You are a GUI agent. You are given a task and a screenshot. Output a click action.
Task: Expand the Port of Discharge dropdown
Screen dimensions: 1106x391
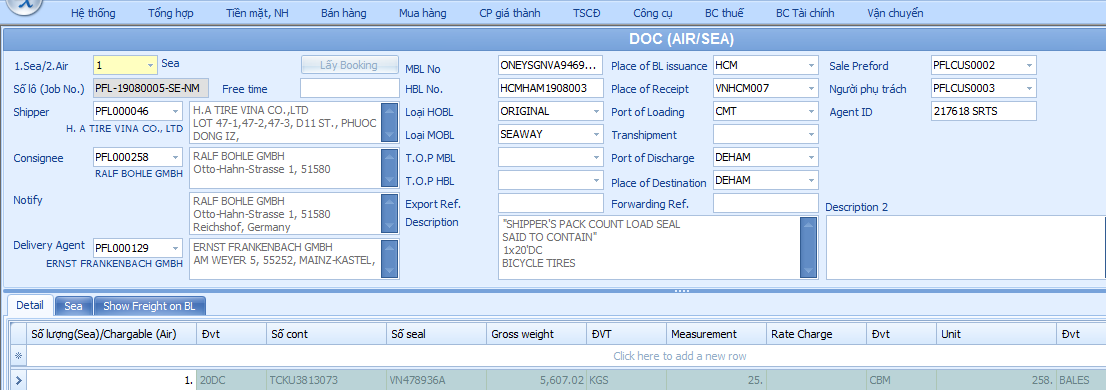coord(812,157)
